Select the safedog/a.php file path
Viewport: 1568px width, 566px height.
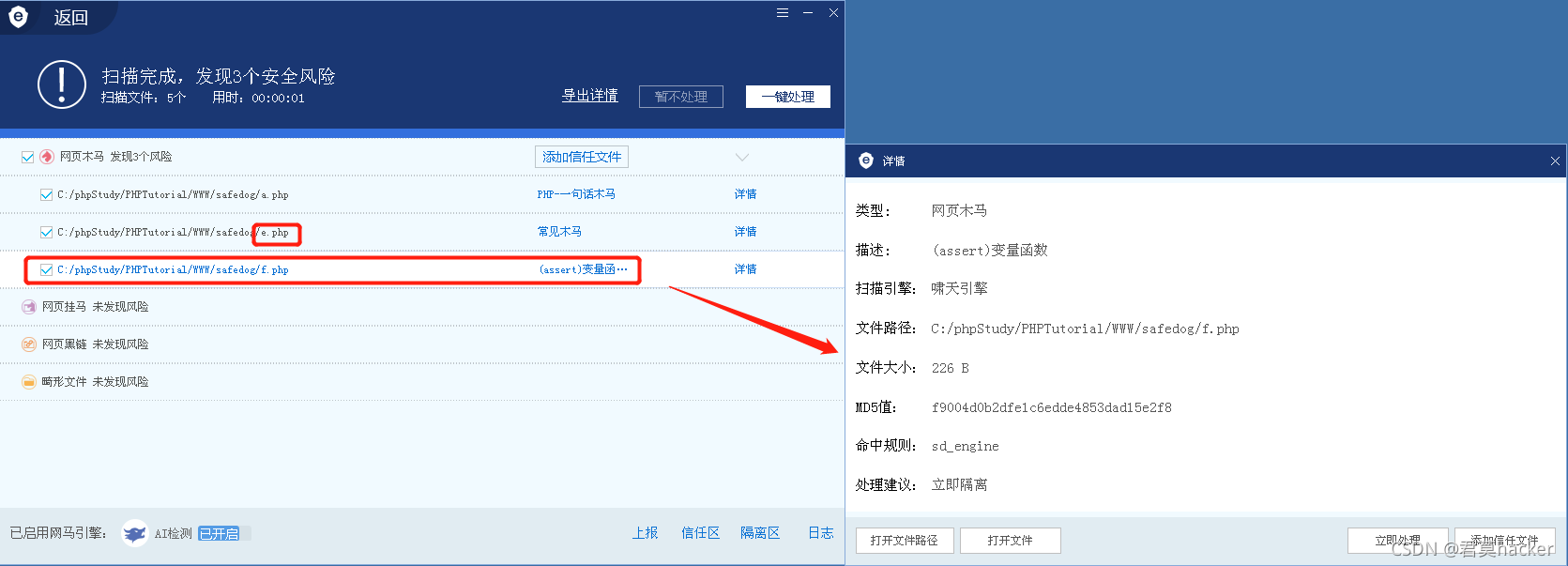(x=173, y=195)
